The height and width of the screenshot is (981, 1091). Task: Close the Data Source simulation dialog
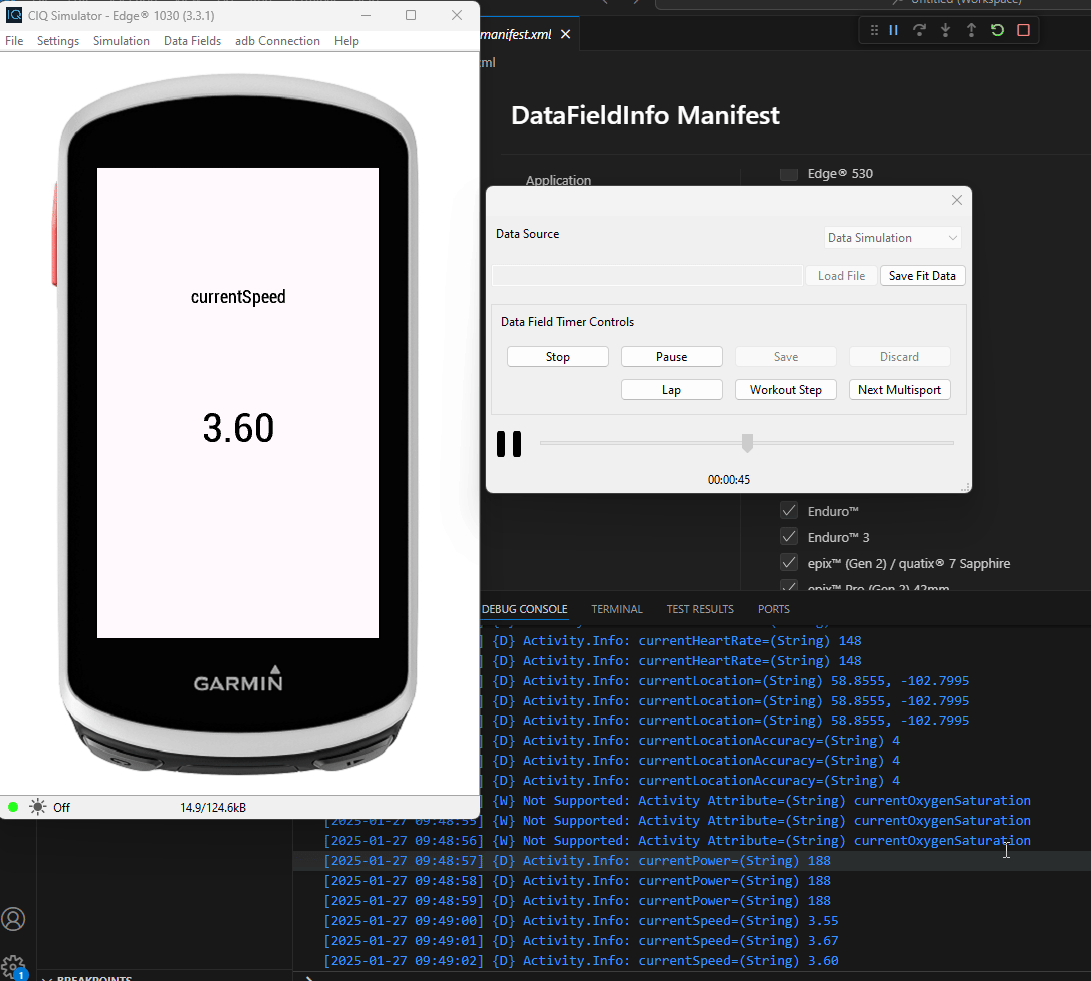(x=957, y=200)
